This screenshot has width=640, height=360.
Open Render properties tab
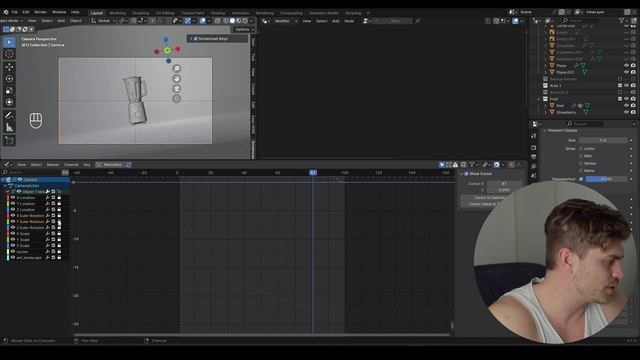tap(534, 147)
